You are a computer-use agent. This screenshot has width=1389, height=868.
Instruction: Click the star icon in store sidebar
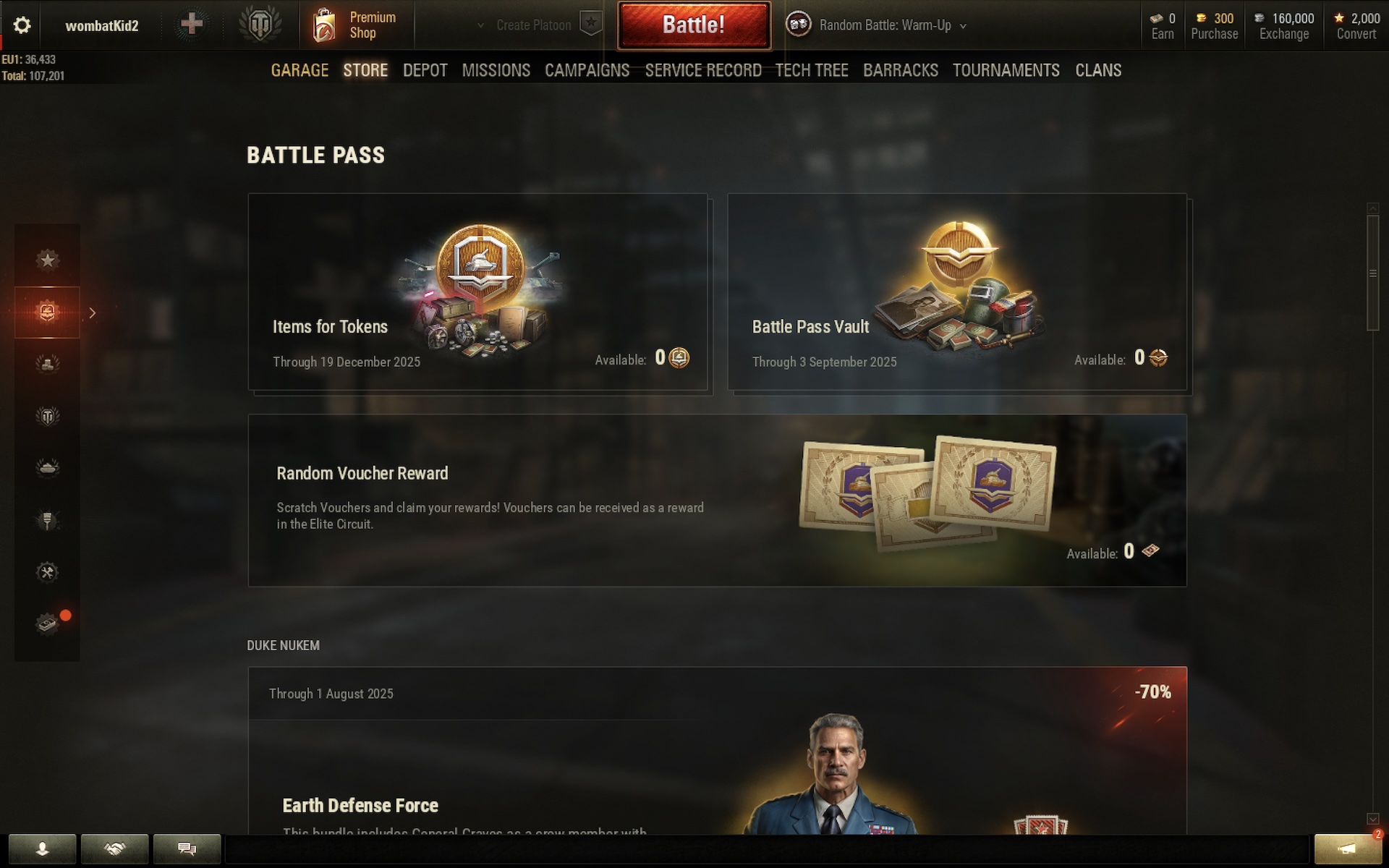(x=48, y=260)
